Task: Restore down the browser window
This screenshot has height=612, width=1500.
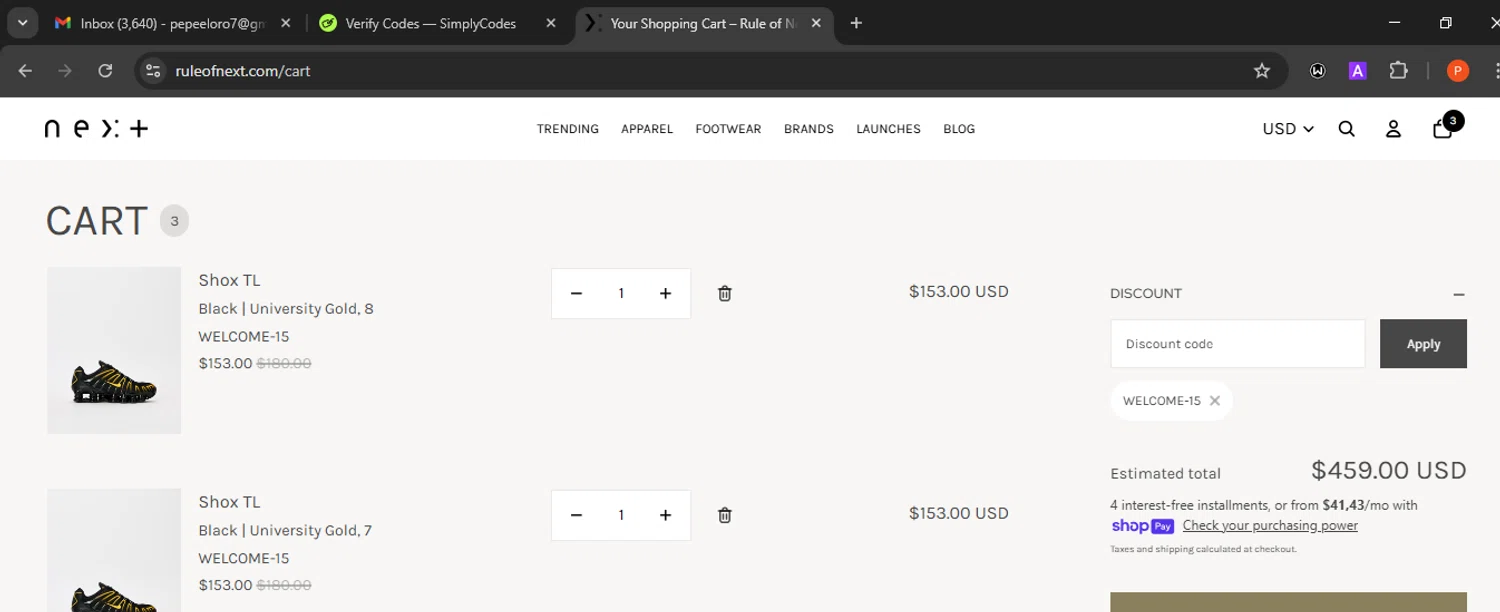Action: [1445, 23]
